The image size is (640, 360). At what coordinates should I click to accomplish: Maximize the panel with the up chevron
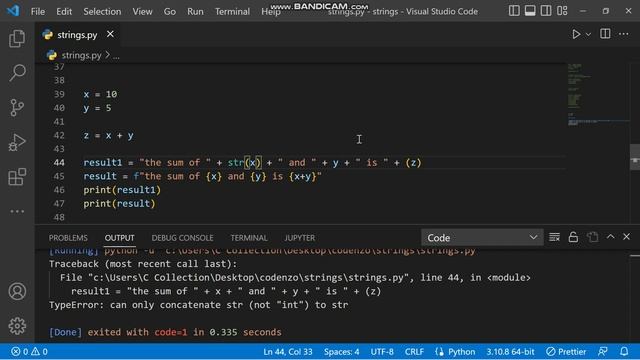(610, 237)
